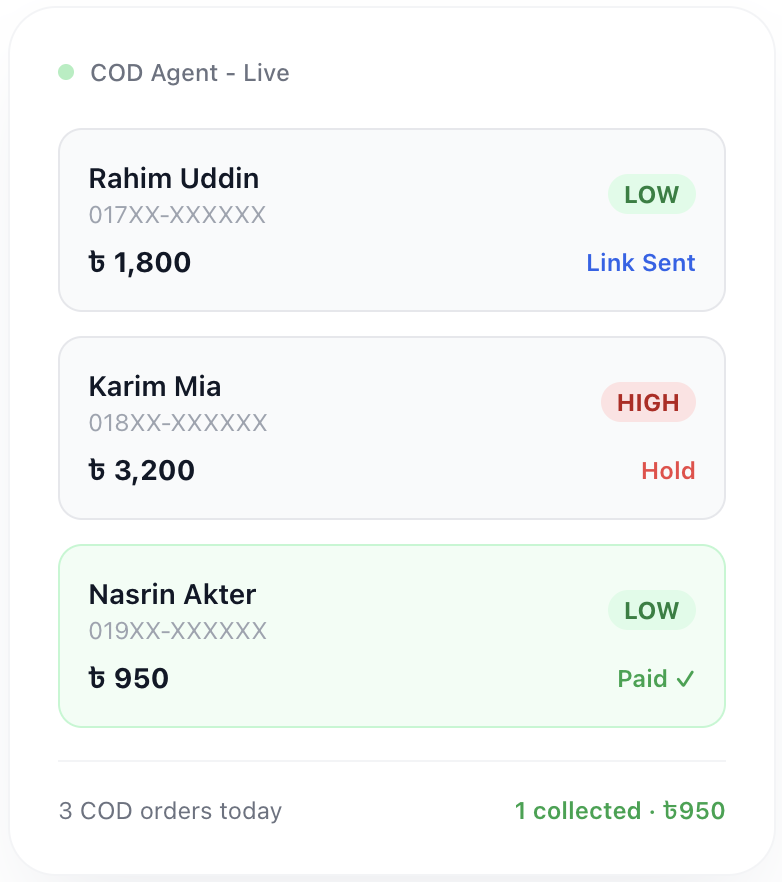Toggle the Link Sent status for Rahim Uddin
The image size is (782, 882).
point(641,262)
